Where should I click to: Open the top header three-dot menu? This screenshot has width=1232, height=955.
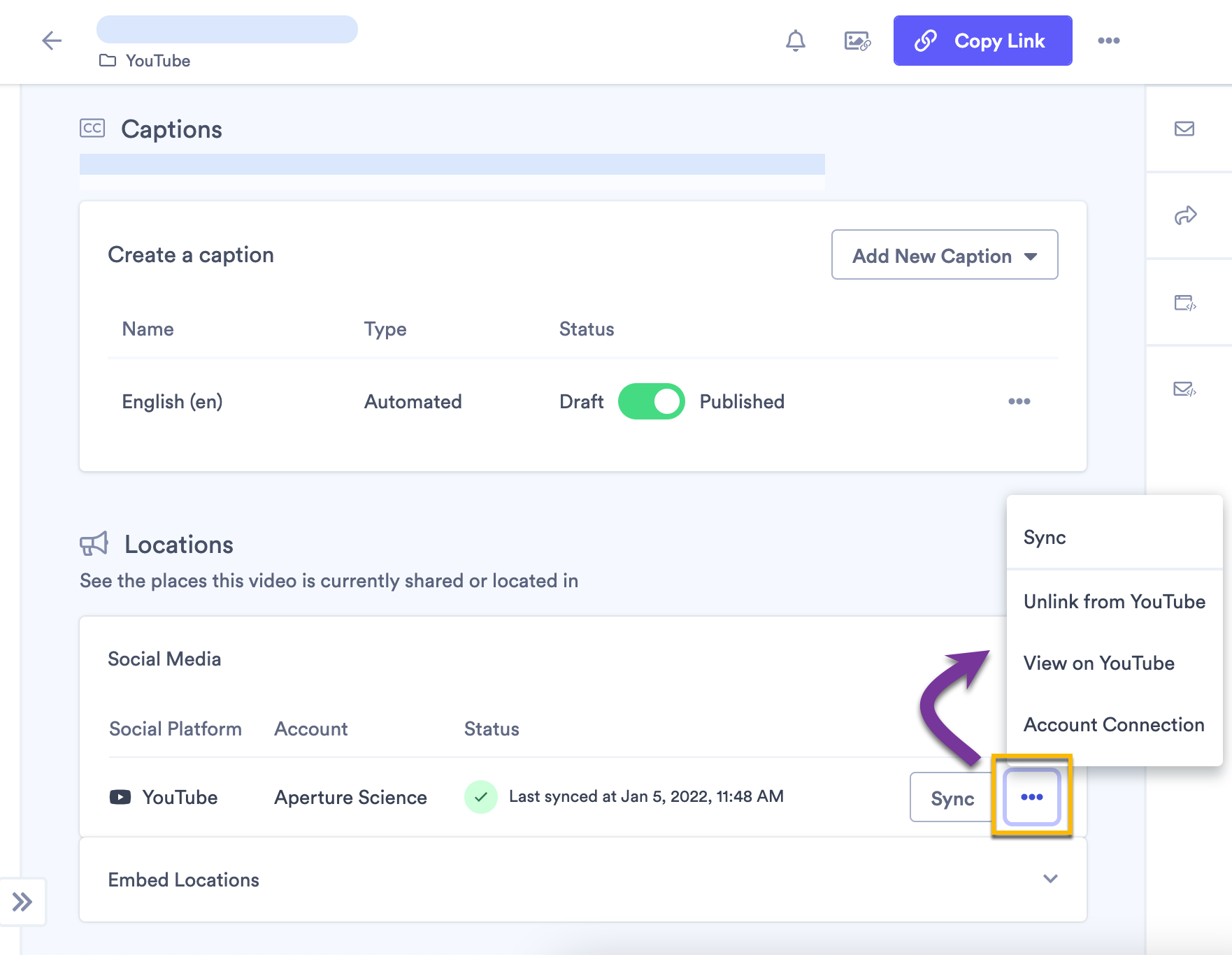click(1109, 41)
